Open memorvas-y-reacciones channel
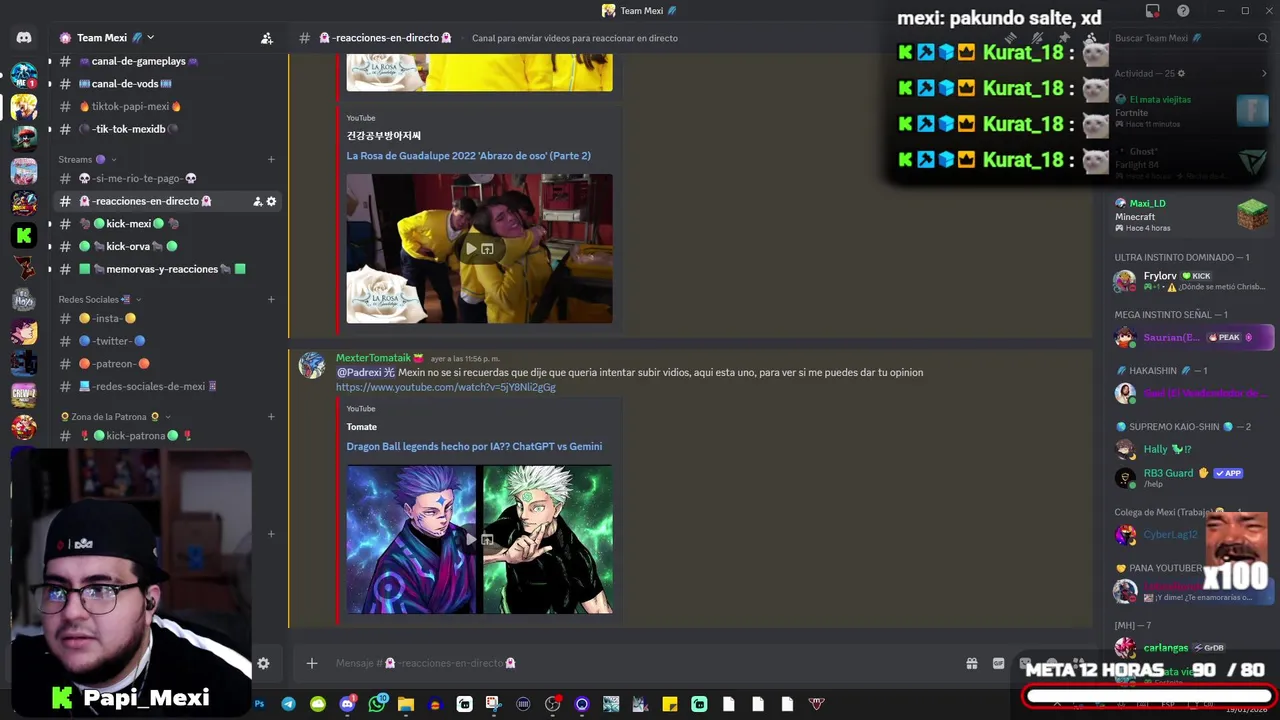The height and width of the screenshot is (720, 1280). 165,269
